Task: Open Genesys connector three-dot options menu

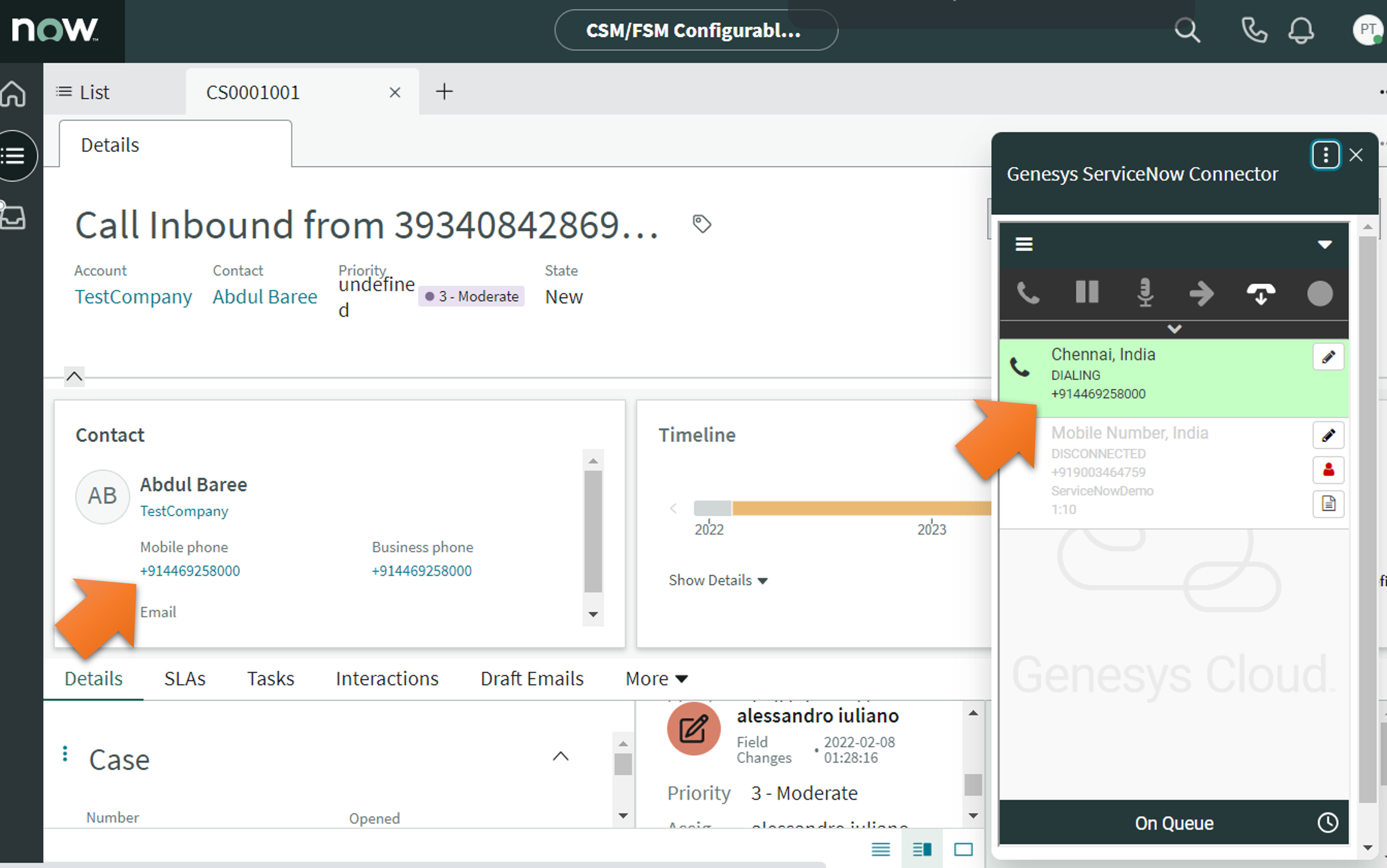Action: 1325,155
